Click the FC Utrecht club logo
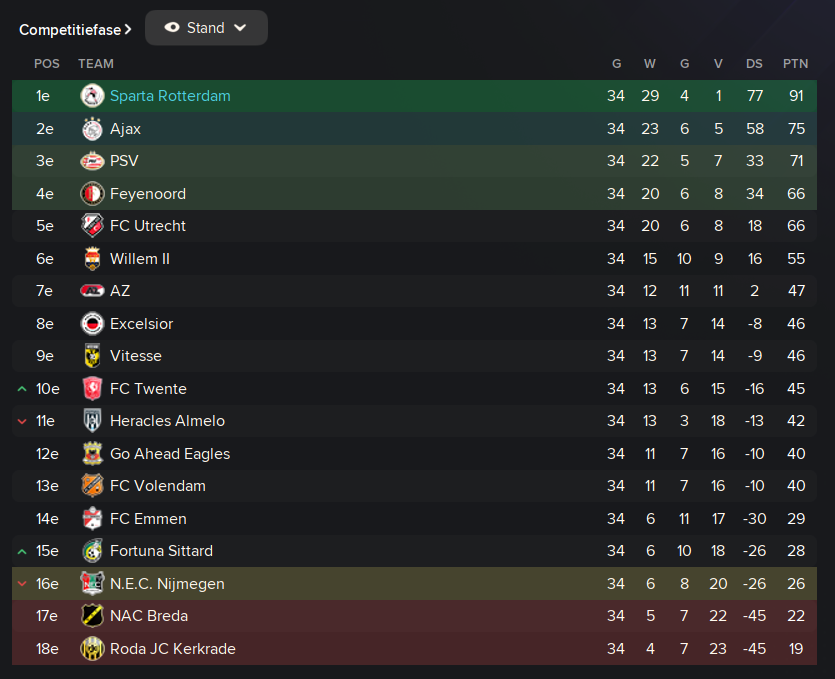 (92, 226)
